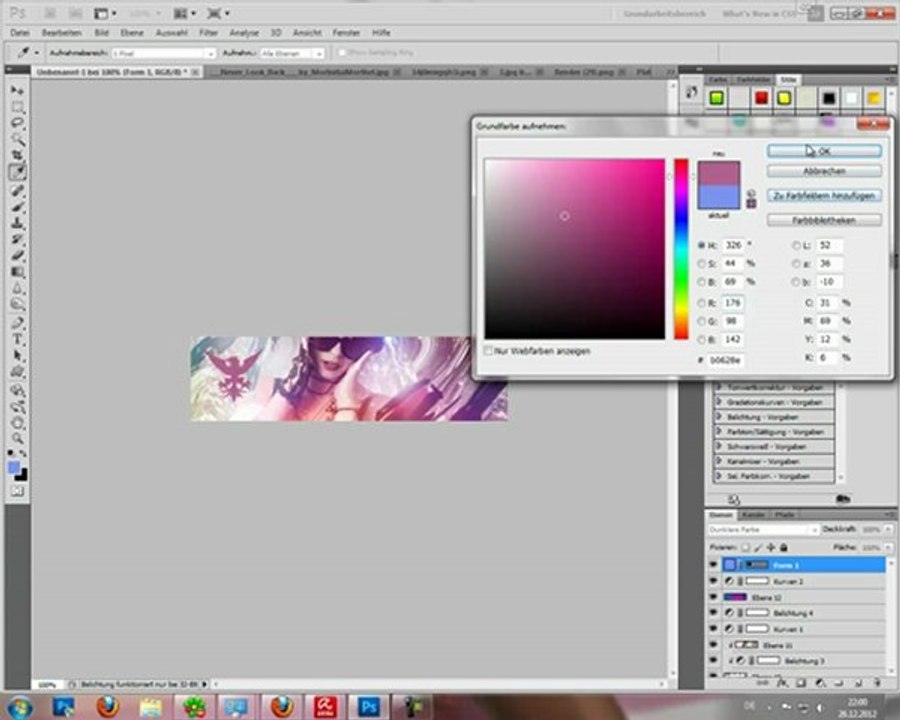The width and height of the screenshot is (900, 720).
Task: Switch to the Pfade tab
Action: pos(784,514)
